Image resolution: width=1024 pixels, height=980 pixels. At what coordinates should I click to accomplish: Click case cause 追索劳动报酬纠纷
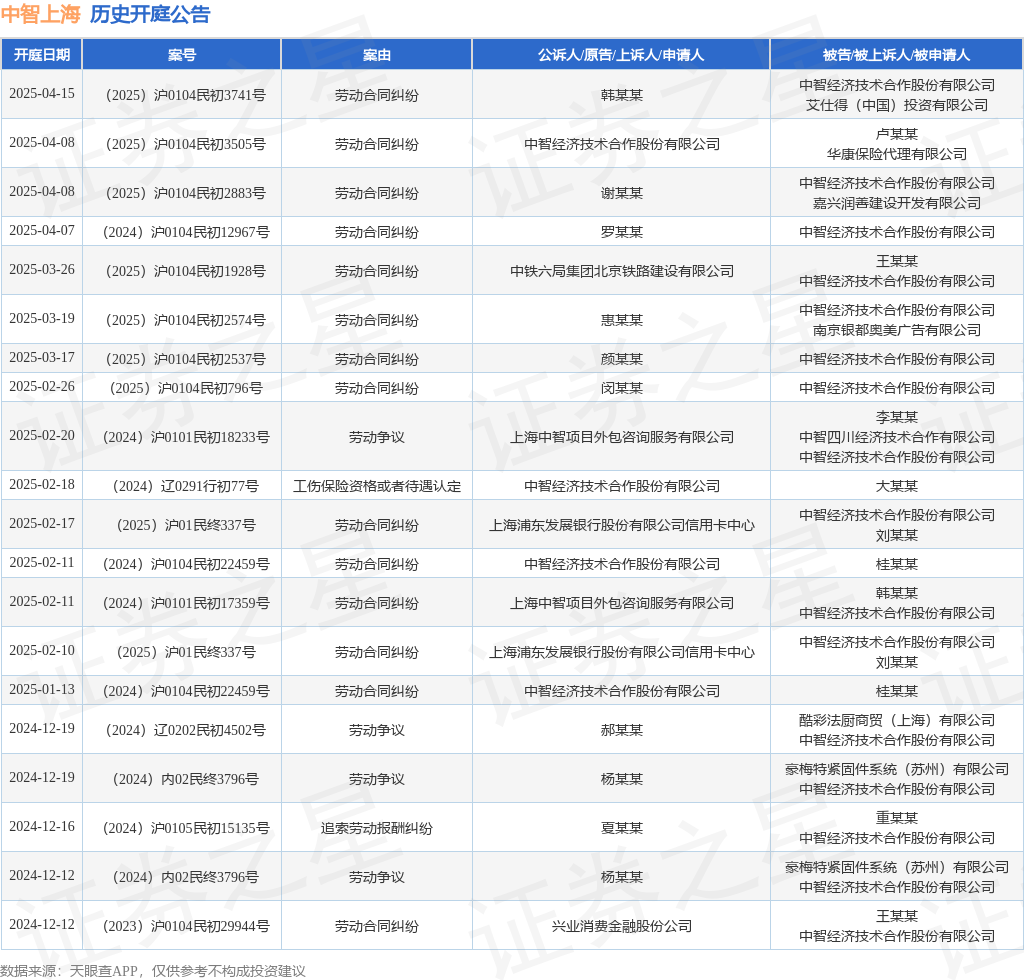click(x=377, y=829)
